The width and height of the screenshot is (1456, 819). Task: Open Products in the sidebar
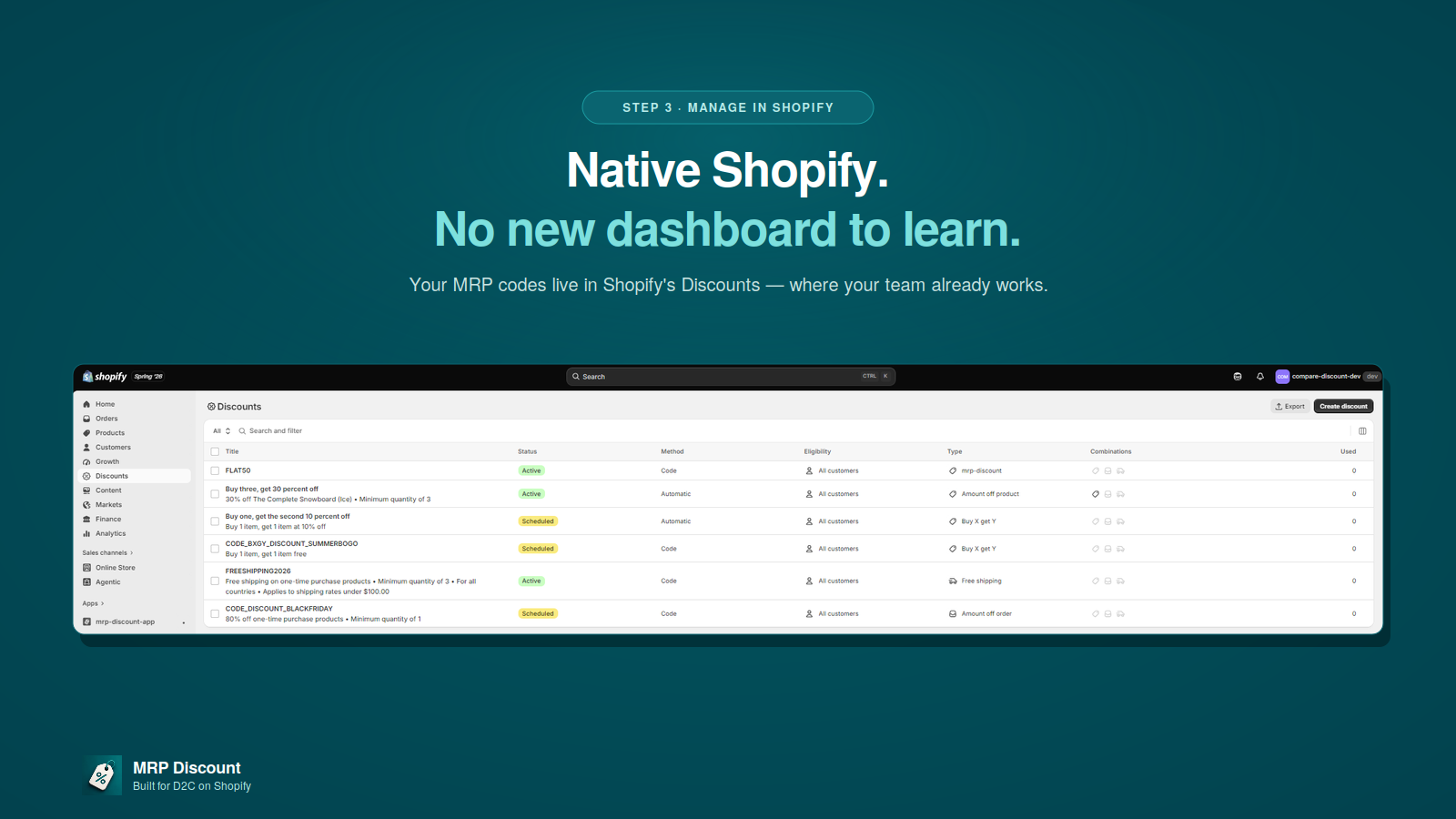[x=110, y=433]
